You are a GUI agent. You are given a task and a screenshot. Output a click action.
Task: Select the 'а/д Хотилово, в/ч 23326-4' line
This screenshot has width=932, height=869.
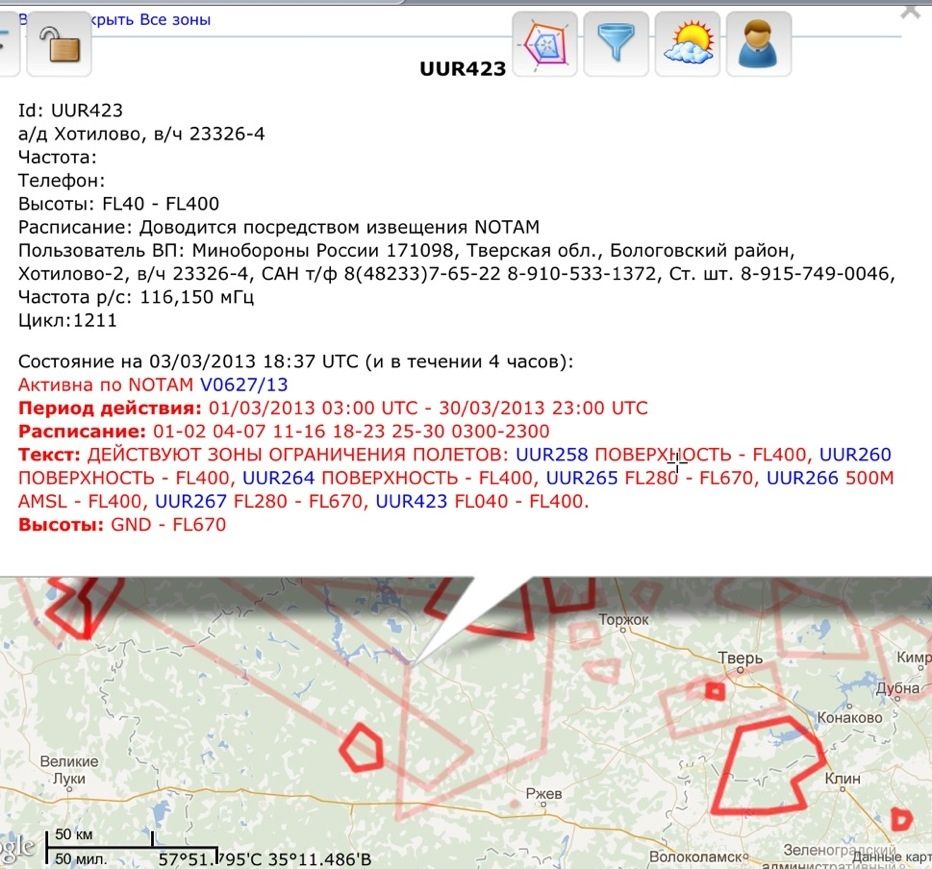click(x=141, y=134)
